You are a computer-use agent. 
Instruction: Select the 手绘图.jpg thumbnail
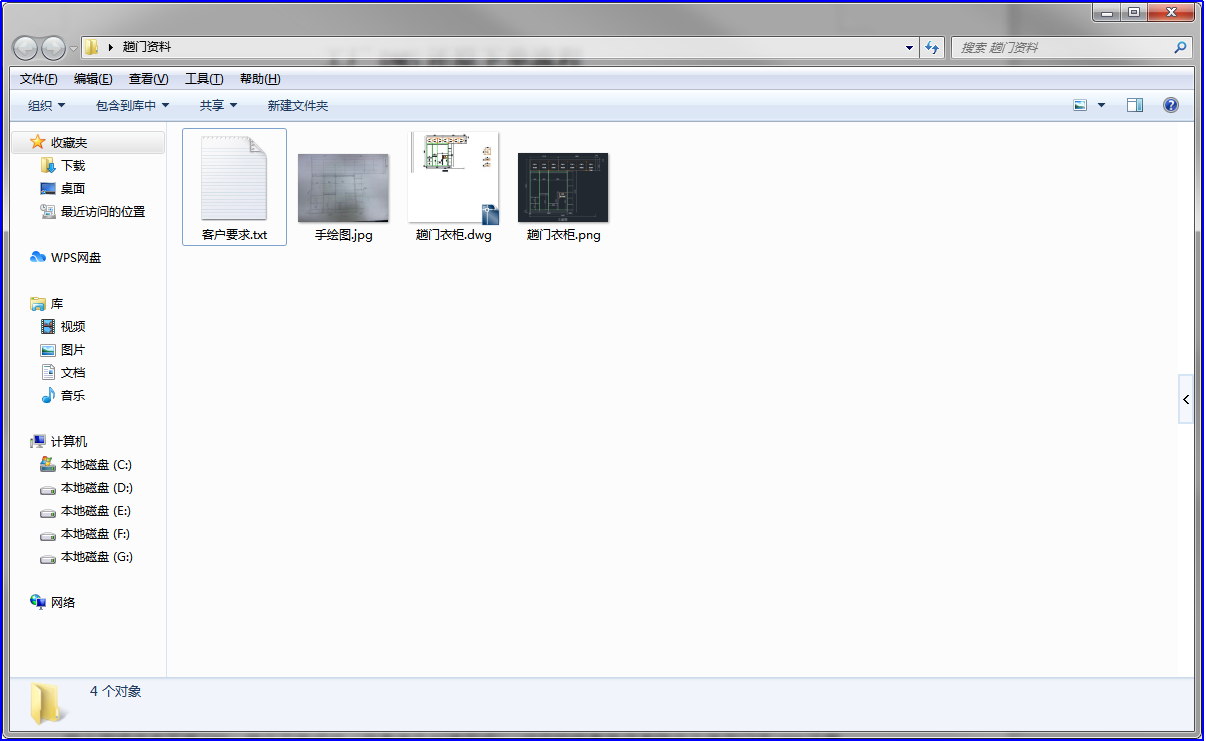344,188
